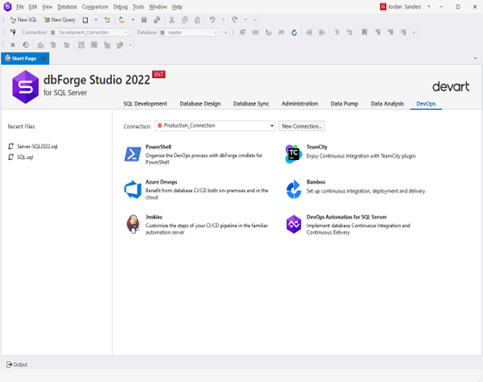The height and width of the screenshot is (382, 483).
Task: Click the Copy icon in the toolbar
Action: pyautogui.click(x=185, y=20)
